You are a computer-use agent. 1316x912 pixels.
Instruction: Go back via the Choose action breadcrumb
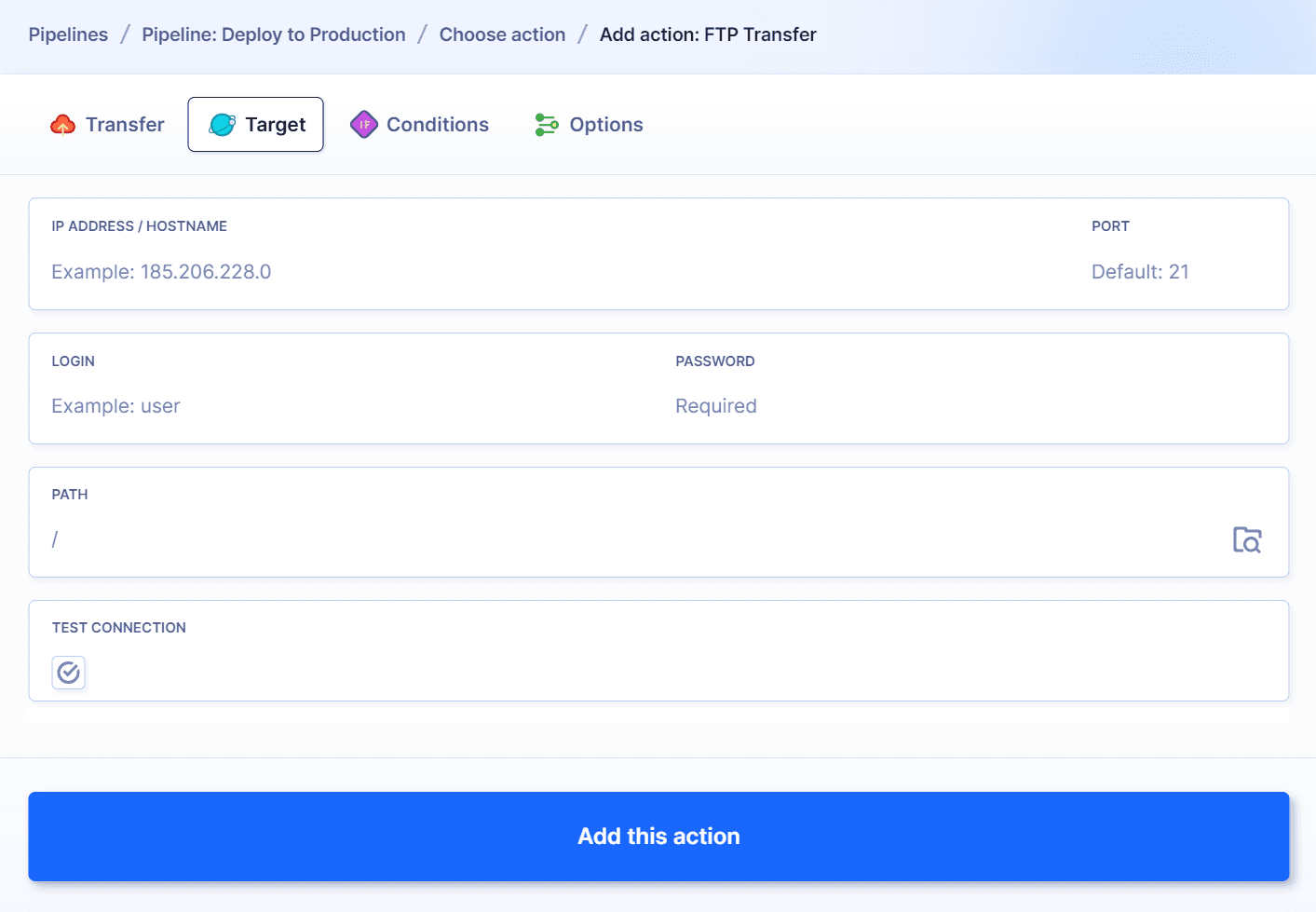pos(502,34)
